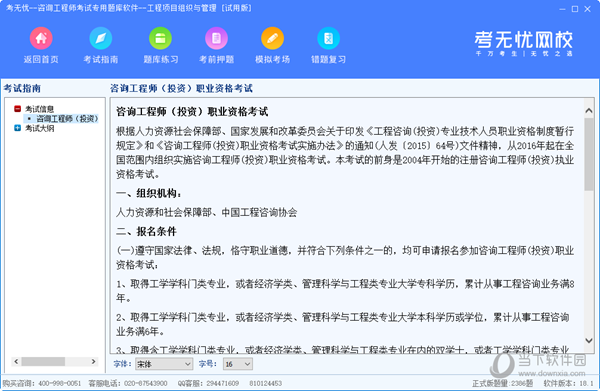This screenshot has height=391, width=600.
Task: Click the 一、组织机构 heading text
Action: click(149, 193)
